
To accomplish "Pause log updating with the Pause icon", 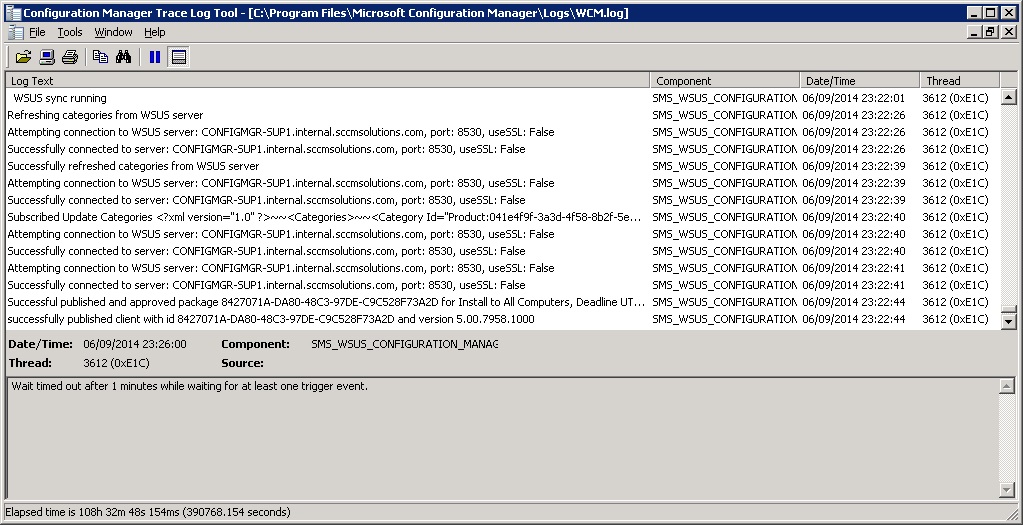I will [155, 57].
